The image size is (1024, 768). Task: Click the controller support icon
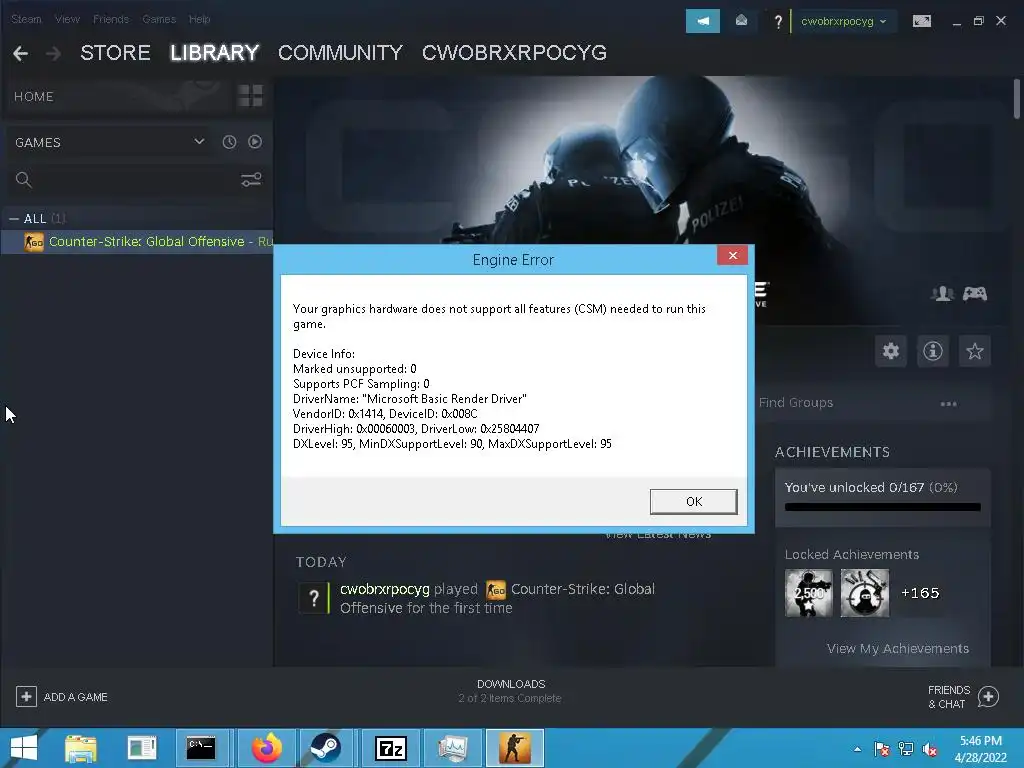(x=975, y=294)
